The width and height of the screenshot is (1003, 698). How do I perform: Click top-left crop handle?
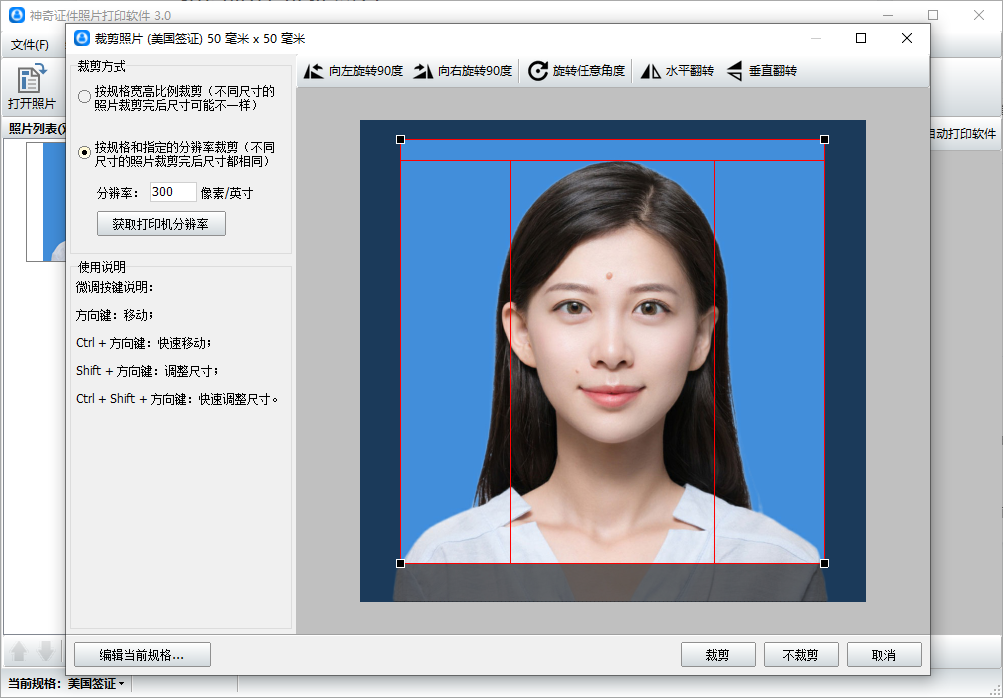(x=401, y=140)
